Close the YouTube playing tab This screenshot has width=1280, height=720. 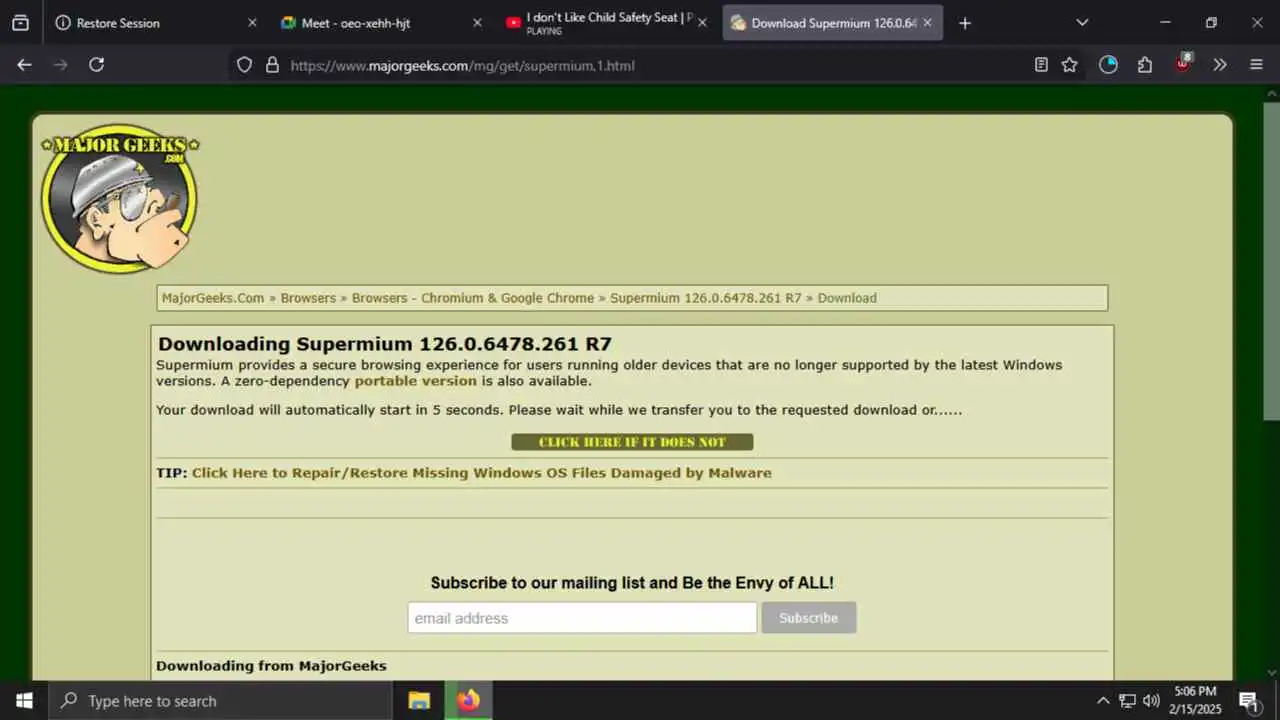[x=702, y=22]
